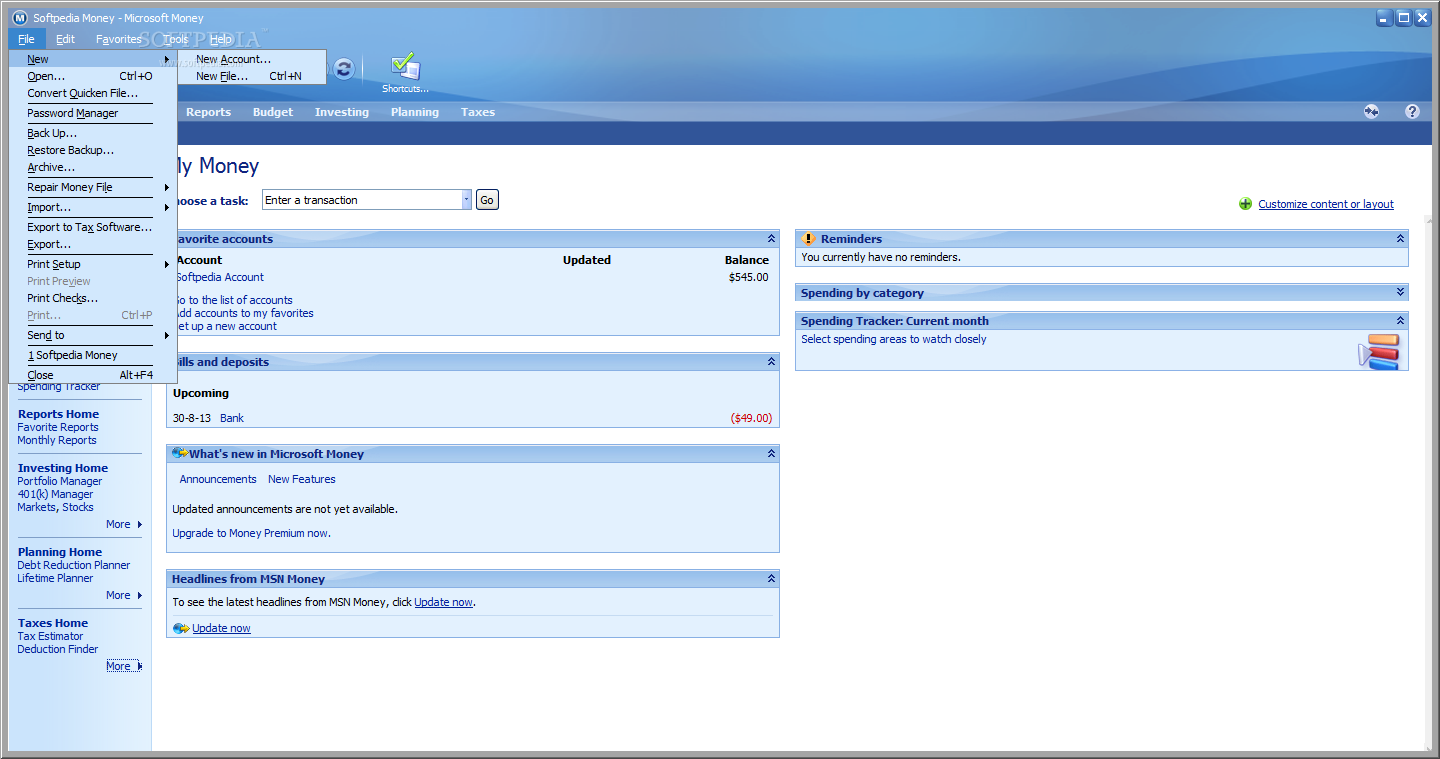Select New File from the submenu

click(251, 76)
